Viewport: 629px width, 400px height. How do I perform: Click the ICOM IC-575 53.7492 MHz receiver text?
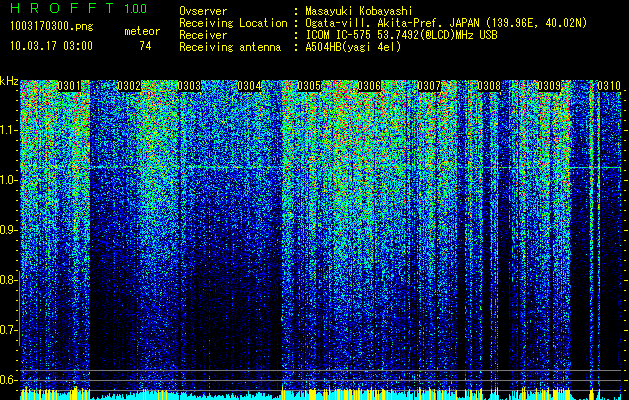(x=401, y=35)
